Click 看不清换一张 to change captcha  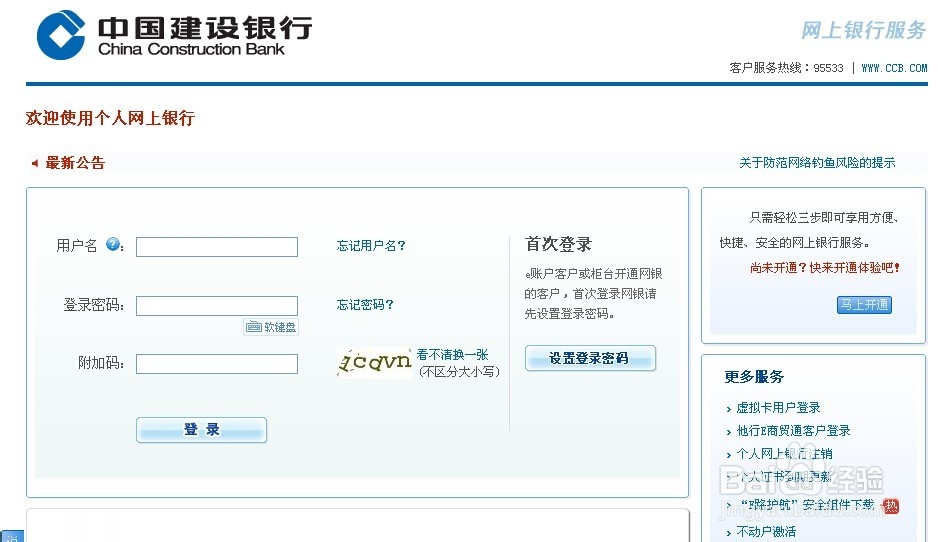click(453, 354)
